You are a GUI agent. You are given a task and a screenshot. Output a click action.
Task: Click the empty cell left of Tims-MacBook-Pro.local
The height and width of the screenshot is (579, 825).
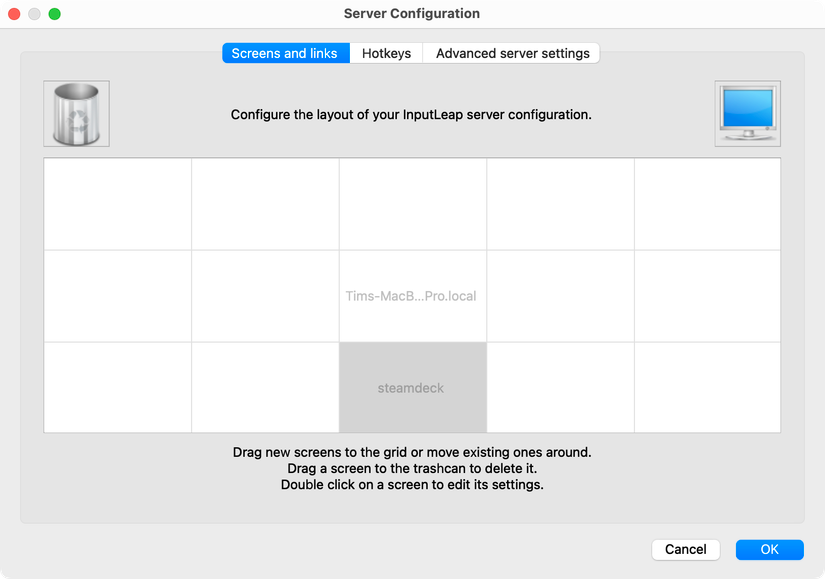tap(265, 296)
